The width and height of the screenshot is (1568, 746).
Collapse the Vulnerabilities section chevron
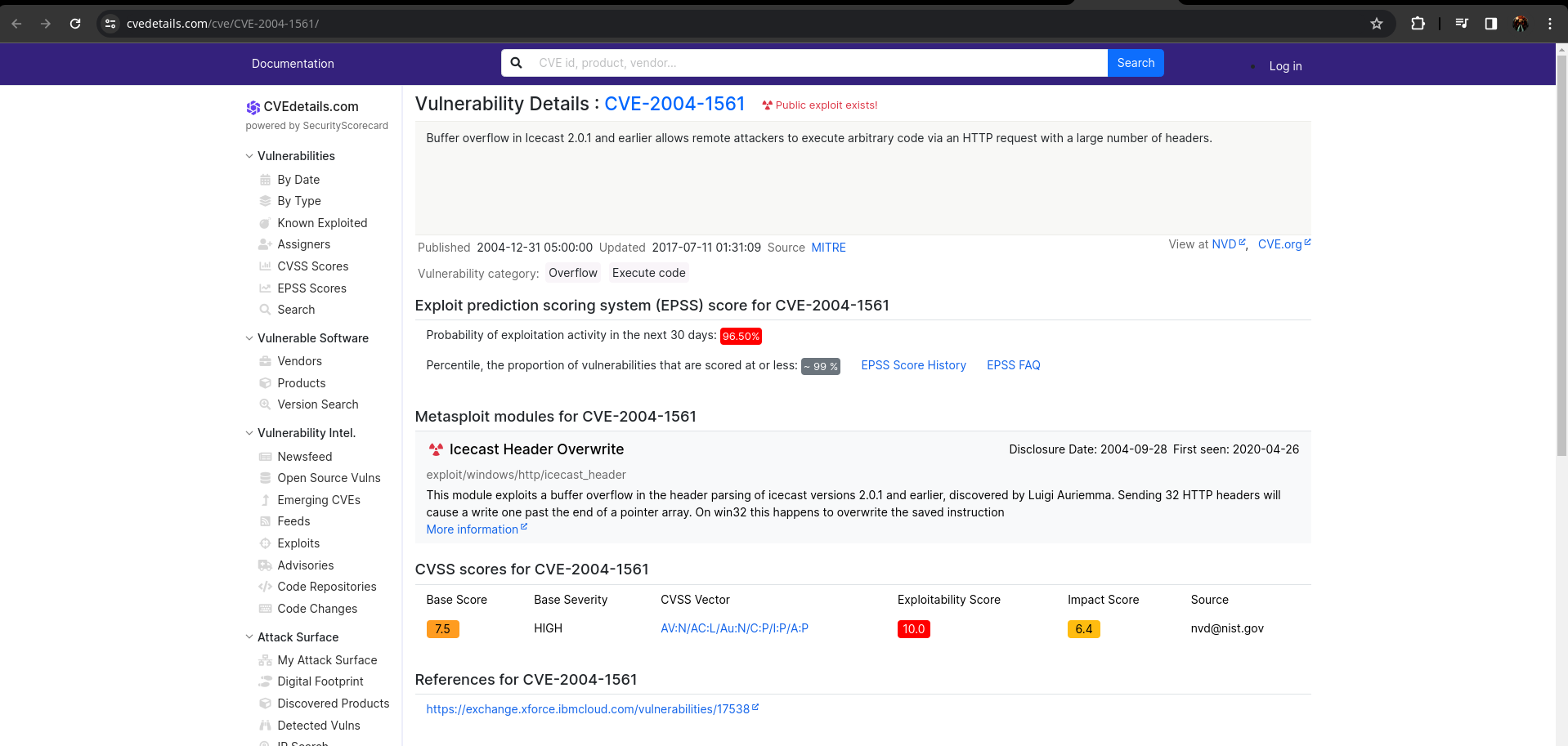coord(249,156)
